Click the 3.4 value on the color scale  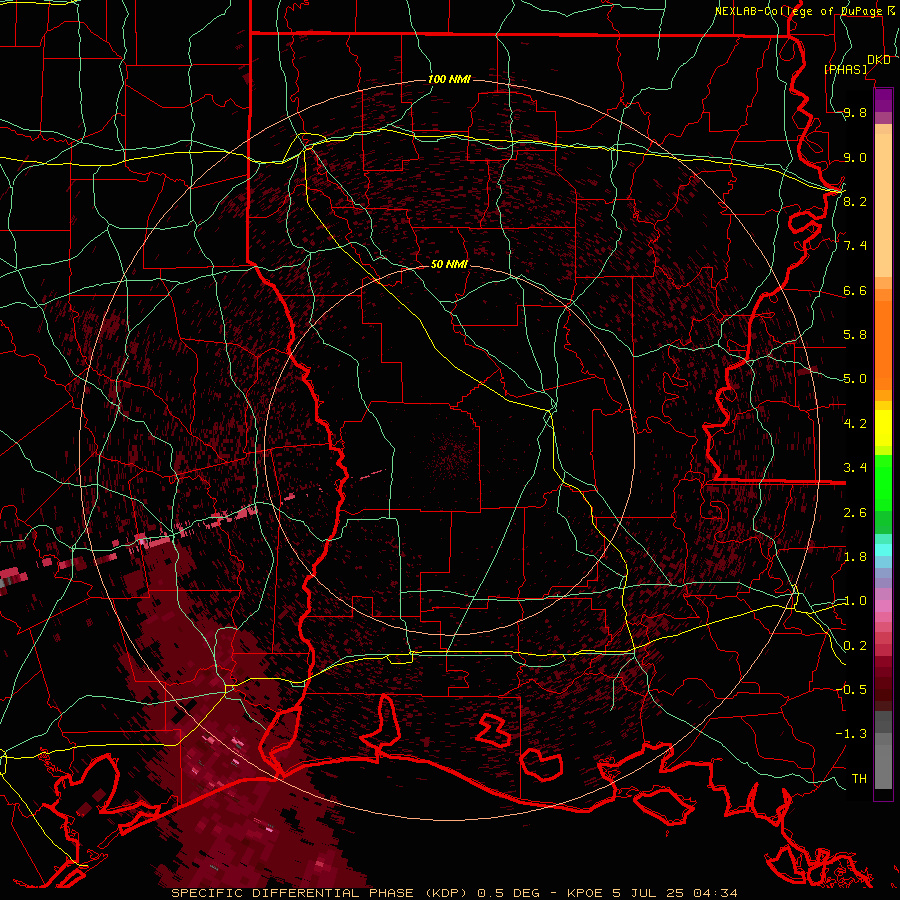pos(855,468)
